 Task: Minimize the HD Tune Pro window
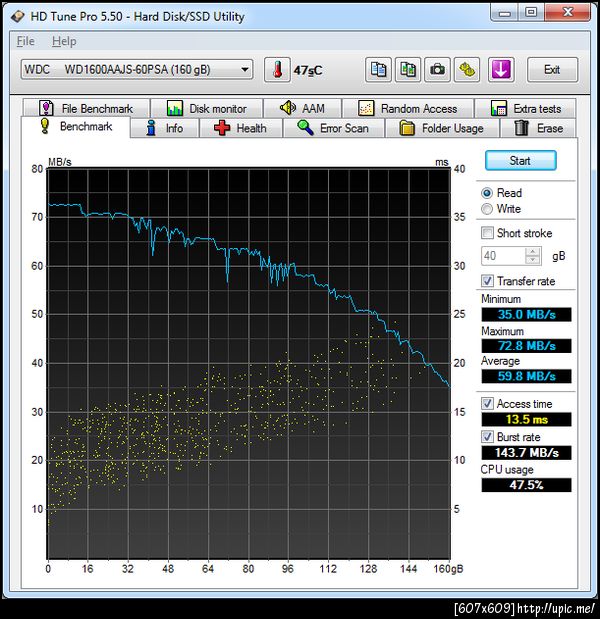pos(504,13)
